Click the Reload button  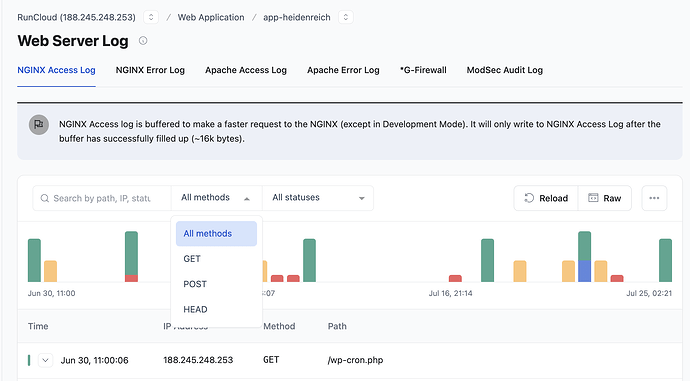tap(546, 198)
